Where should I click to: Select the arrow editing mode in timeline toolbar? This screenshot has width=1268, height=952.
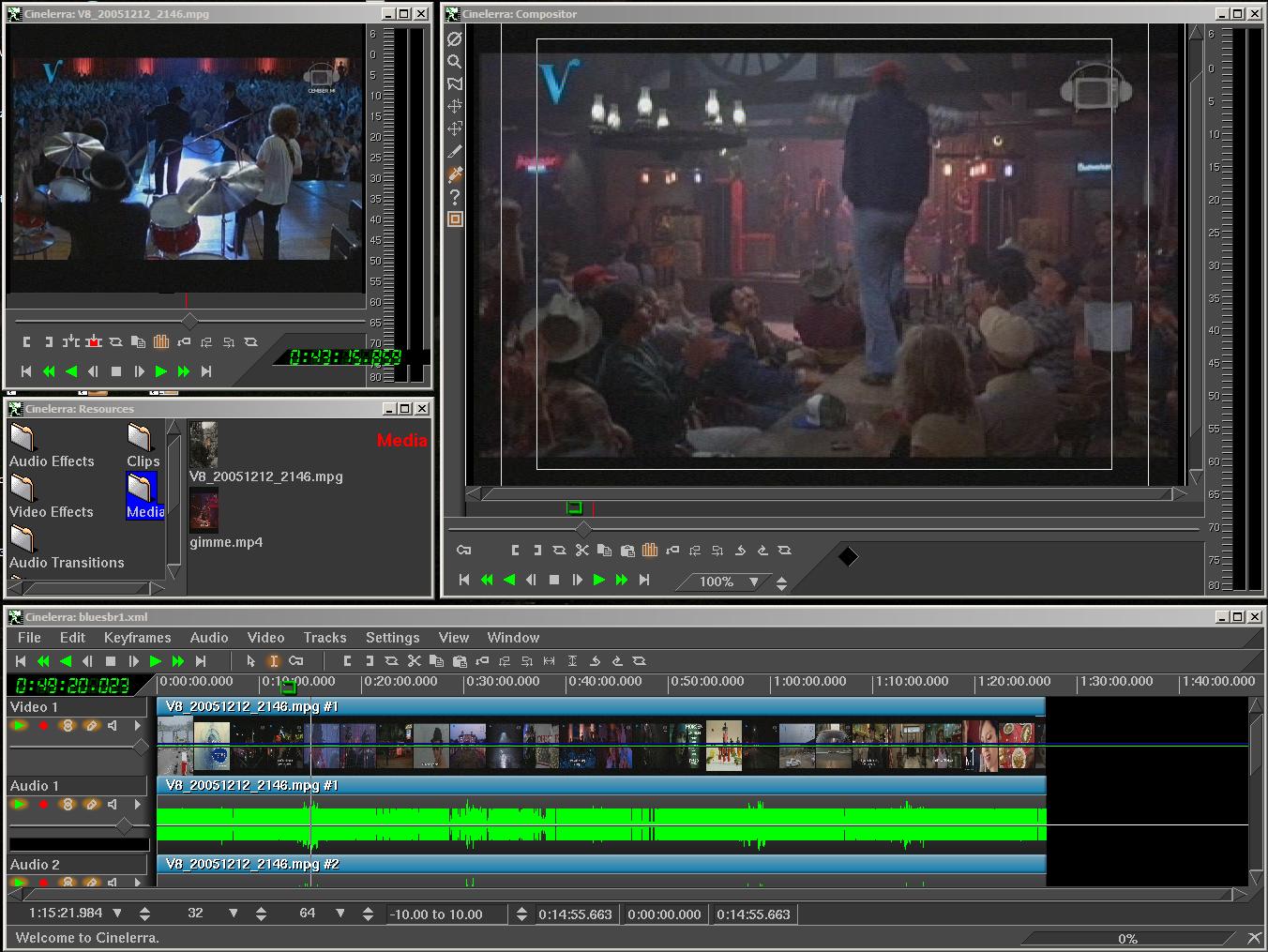point(250,661)
